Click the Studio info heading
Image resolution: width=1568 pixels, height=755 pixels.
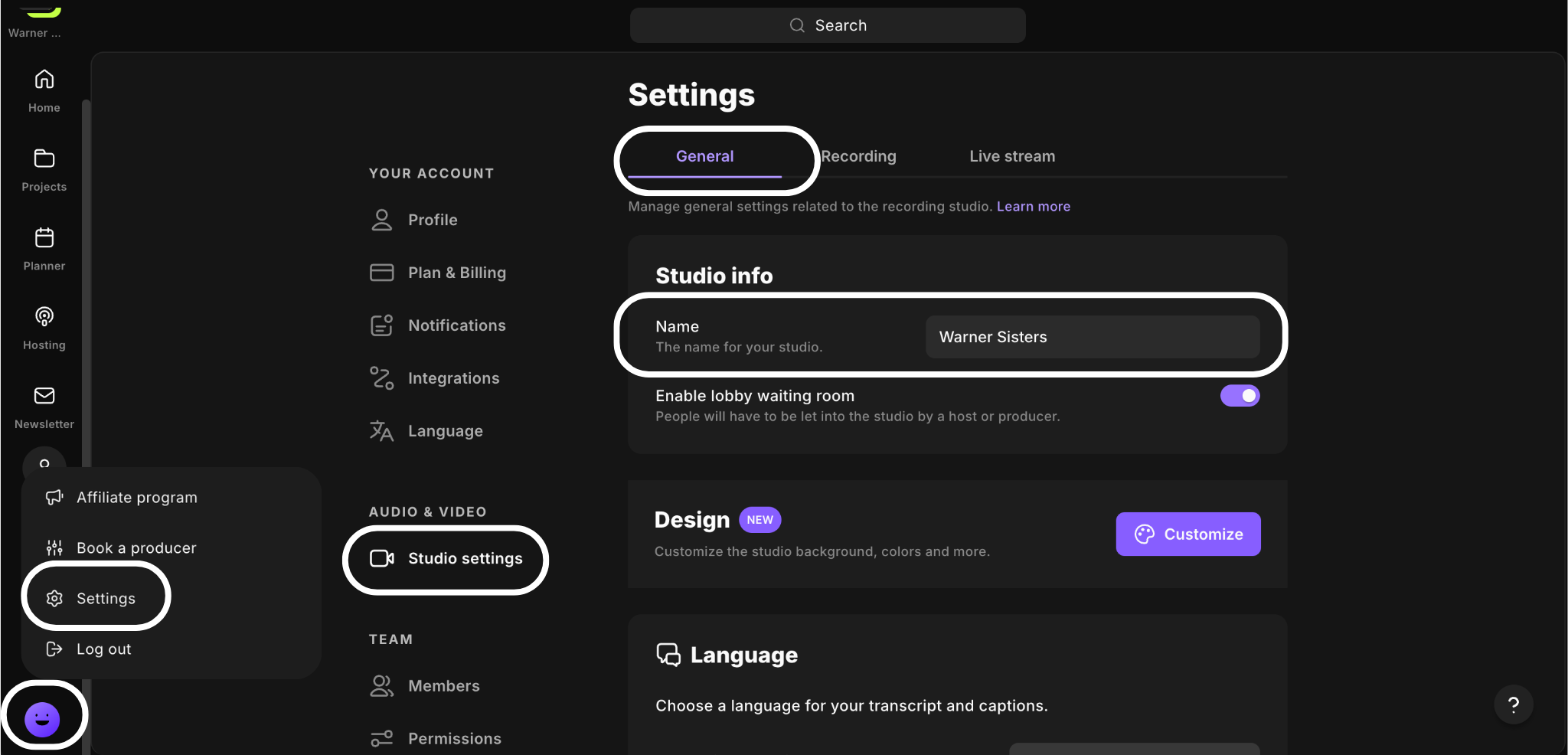[714, 276]
